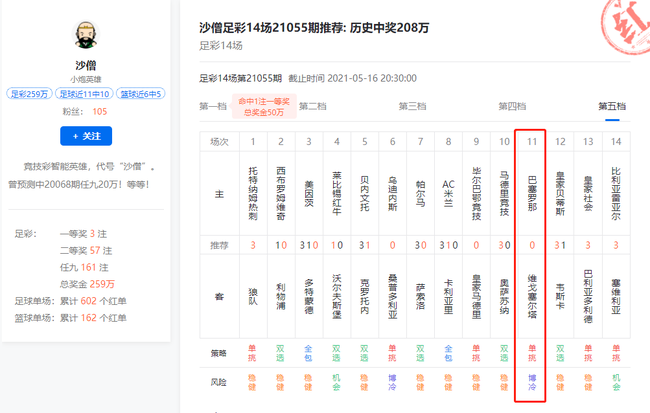Click risk 机会 for match 14

616,382
